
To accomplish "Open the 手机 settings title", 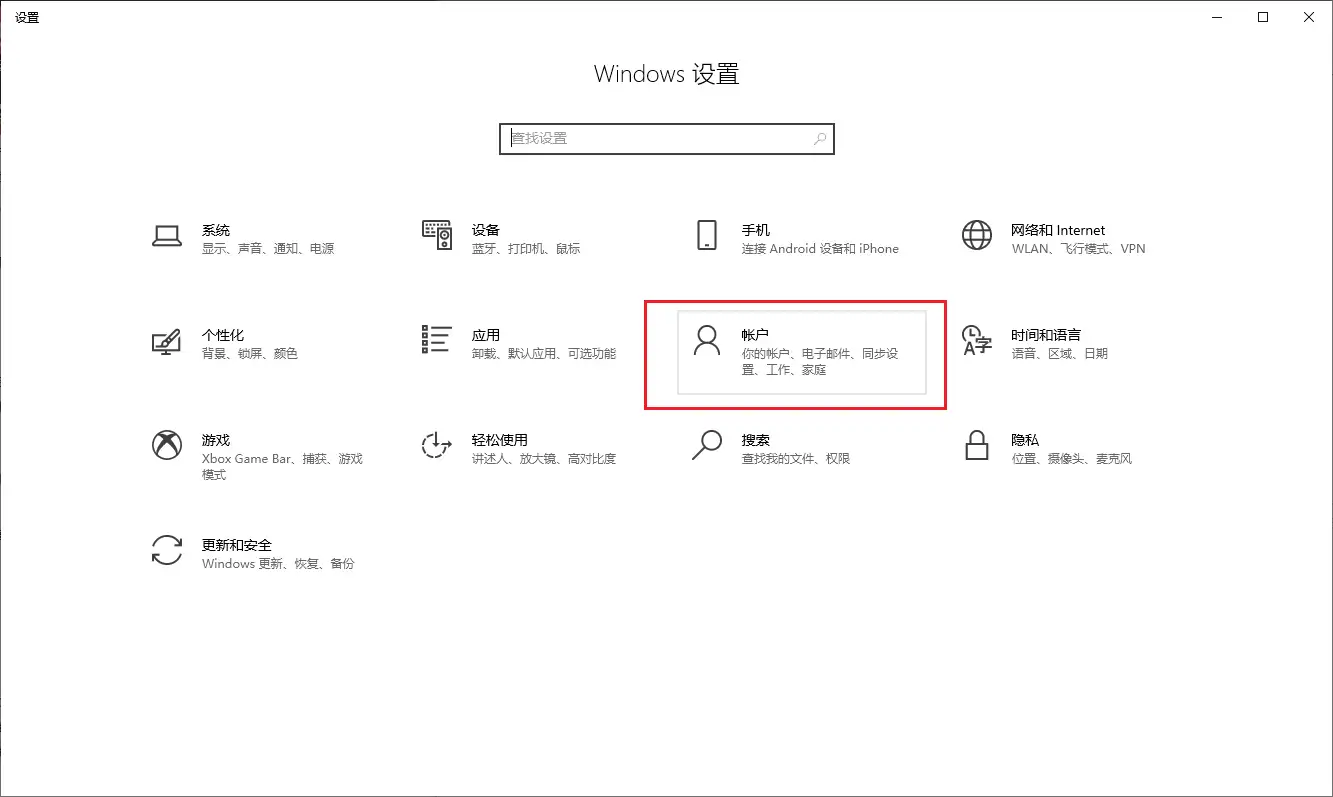I will 756,230.
